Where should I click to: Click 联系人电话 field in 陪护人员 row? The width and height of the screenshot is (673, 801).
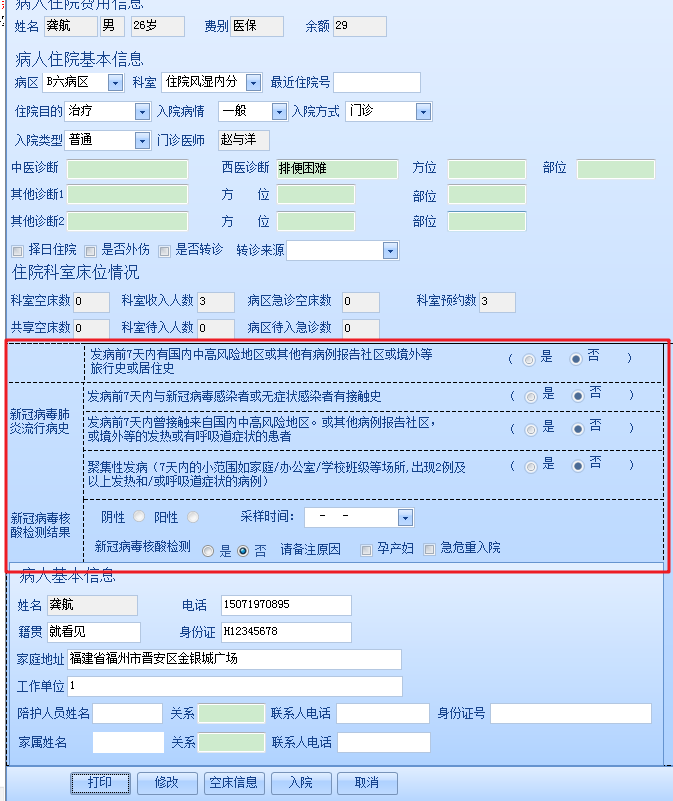click(x=383, y=714)
